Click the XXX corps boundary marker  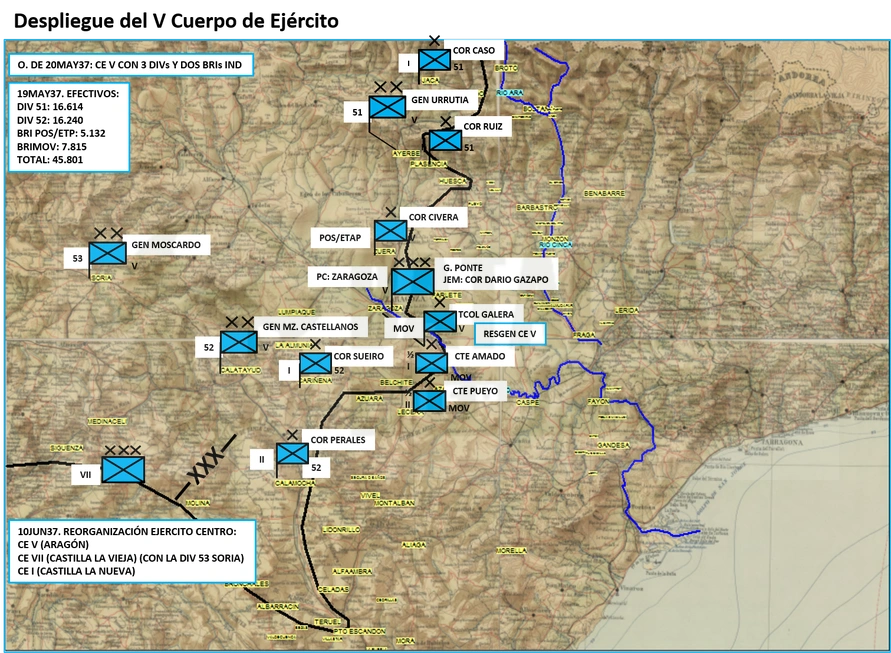pos(205,466)
